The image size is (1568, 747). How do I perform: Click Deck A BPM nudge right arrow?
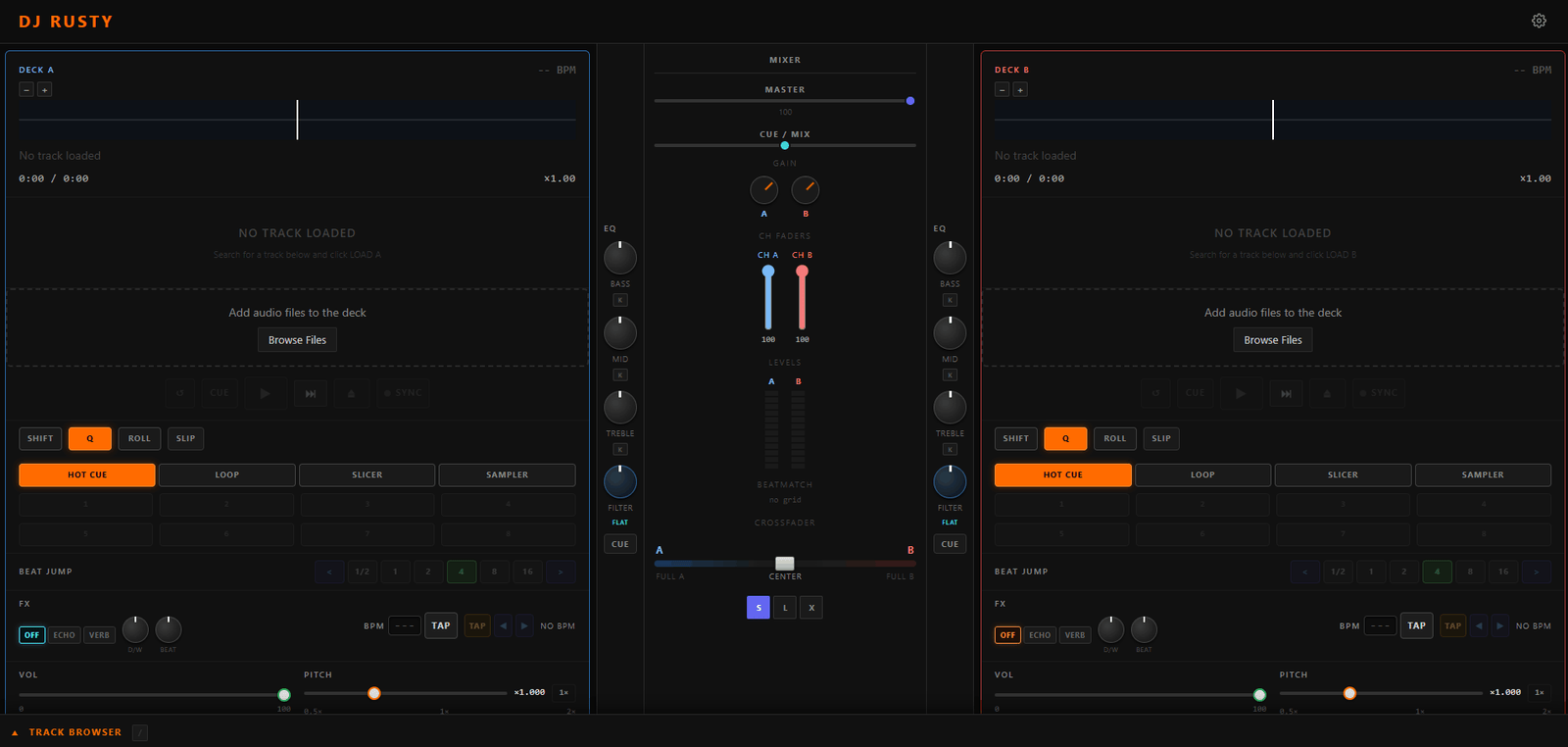(x=524, y=625)
